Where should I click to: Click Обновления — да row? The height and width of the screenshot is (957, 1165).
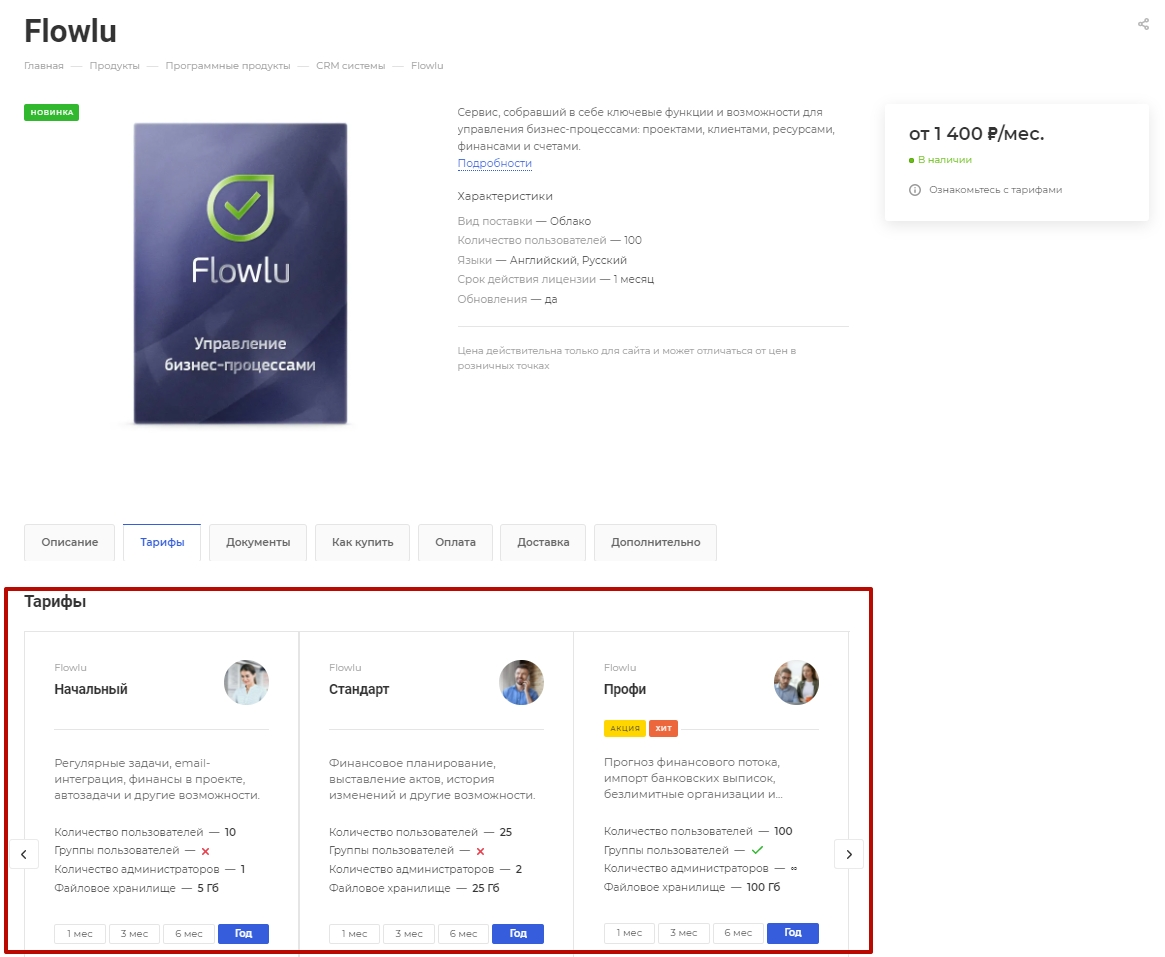coord(507,299)
